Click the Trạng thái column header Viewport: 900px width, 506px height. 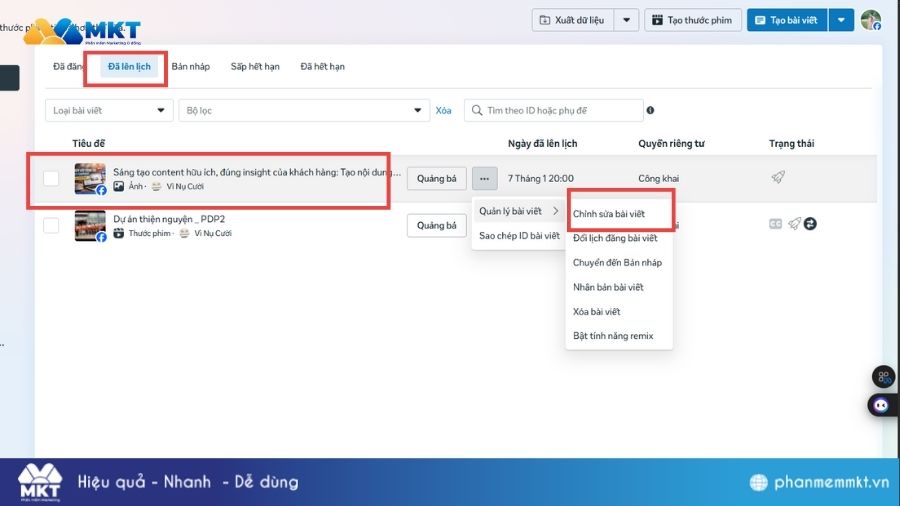[x=792, y=143]
